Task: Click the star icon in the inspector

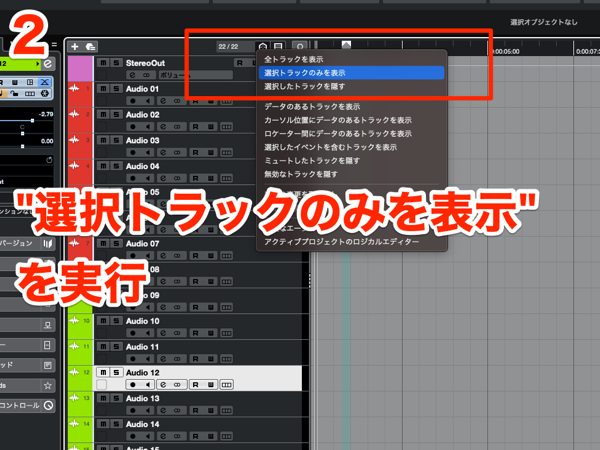Action: [48, 385]
